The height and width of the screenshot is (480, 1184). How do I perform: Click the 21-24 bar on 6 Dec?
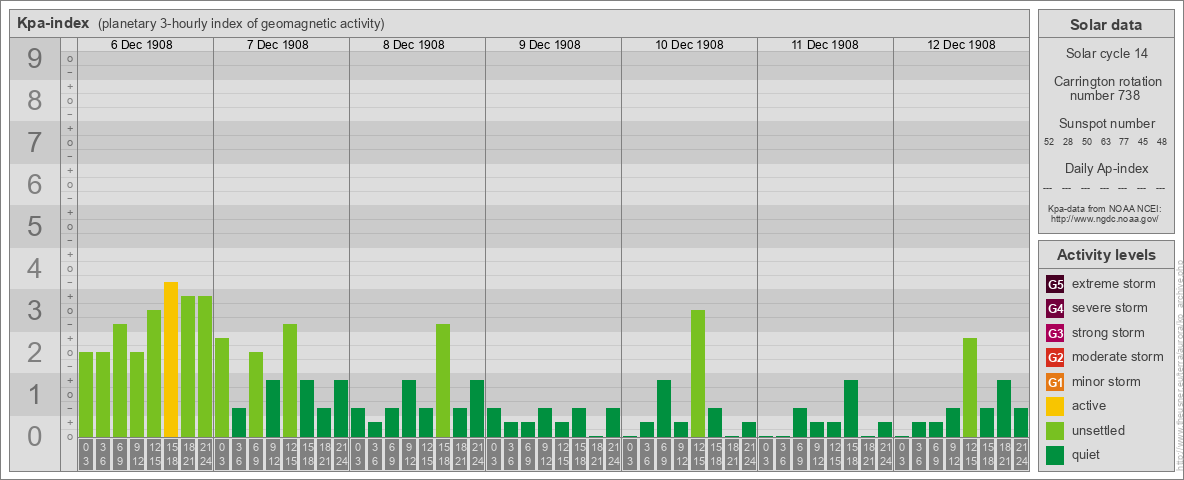coord(205,367)
